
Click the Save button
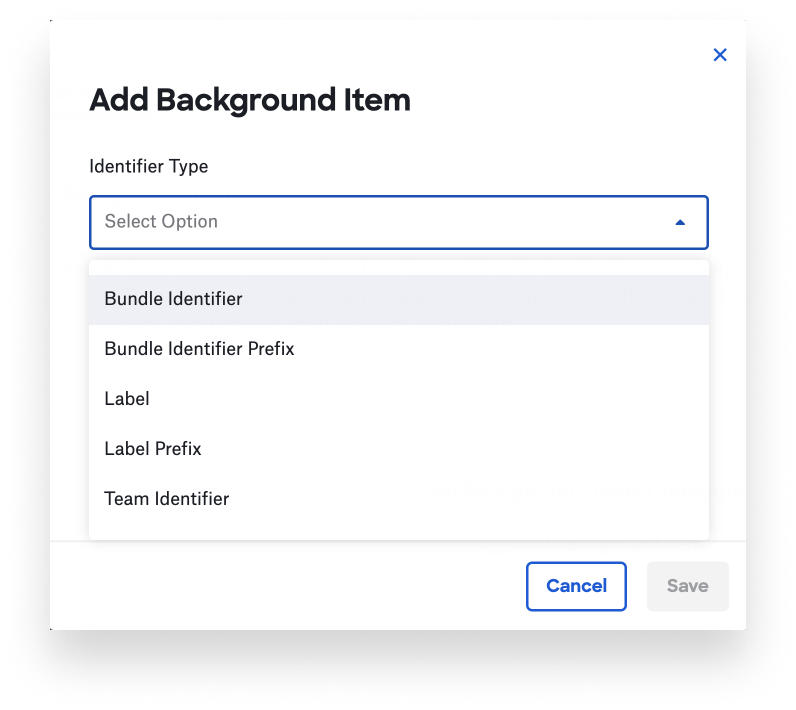(x=687, y=586)
